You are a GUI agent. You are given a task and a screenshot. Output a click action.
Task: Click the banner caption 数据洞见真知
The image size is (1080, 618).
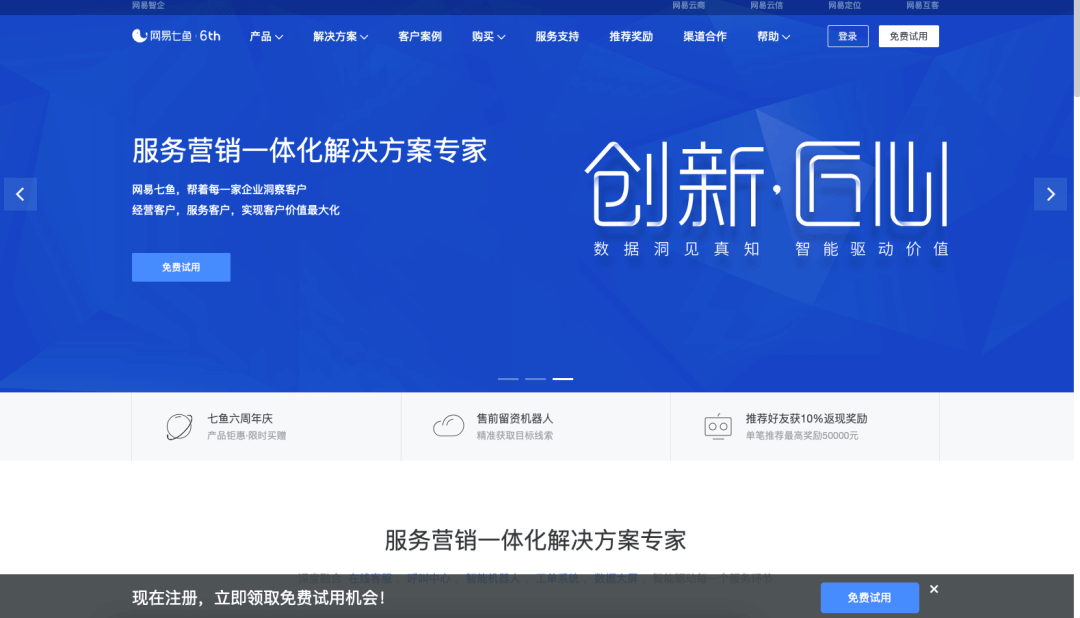pyautogui.click(x=676, y=249)
